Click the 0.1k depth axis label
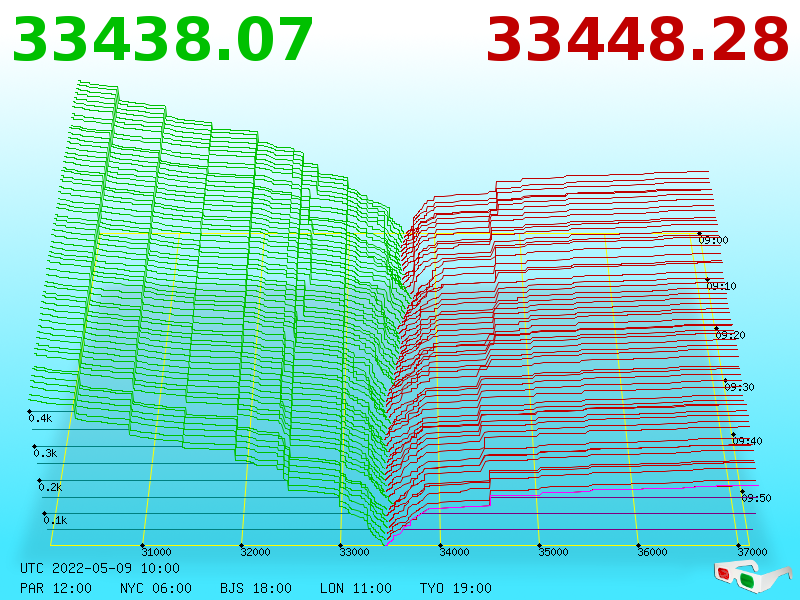This screenshot has height=600, width=800. pos(55,520)
